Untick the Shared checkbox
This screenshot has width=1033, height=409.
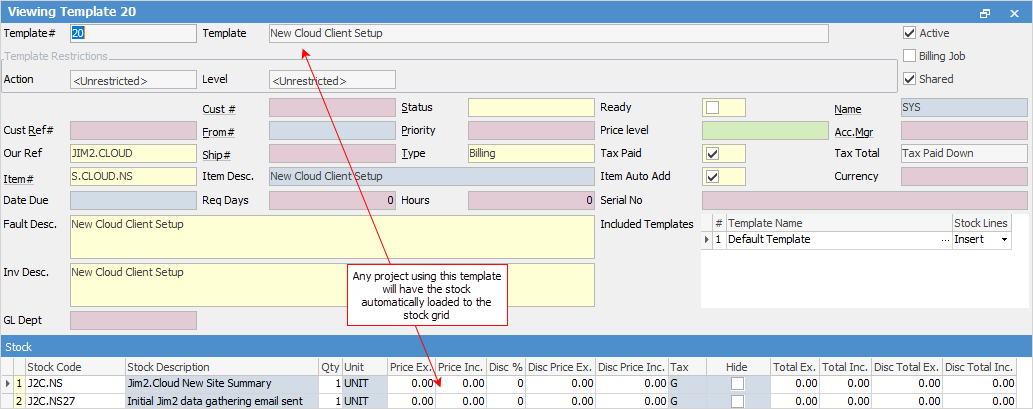click(909, 79)
